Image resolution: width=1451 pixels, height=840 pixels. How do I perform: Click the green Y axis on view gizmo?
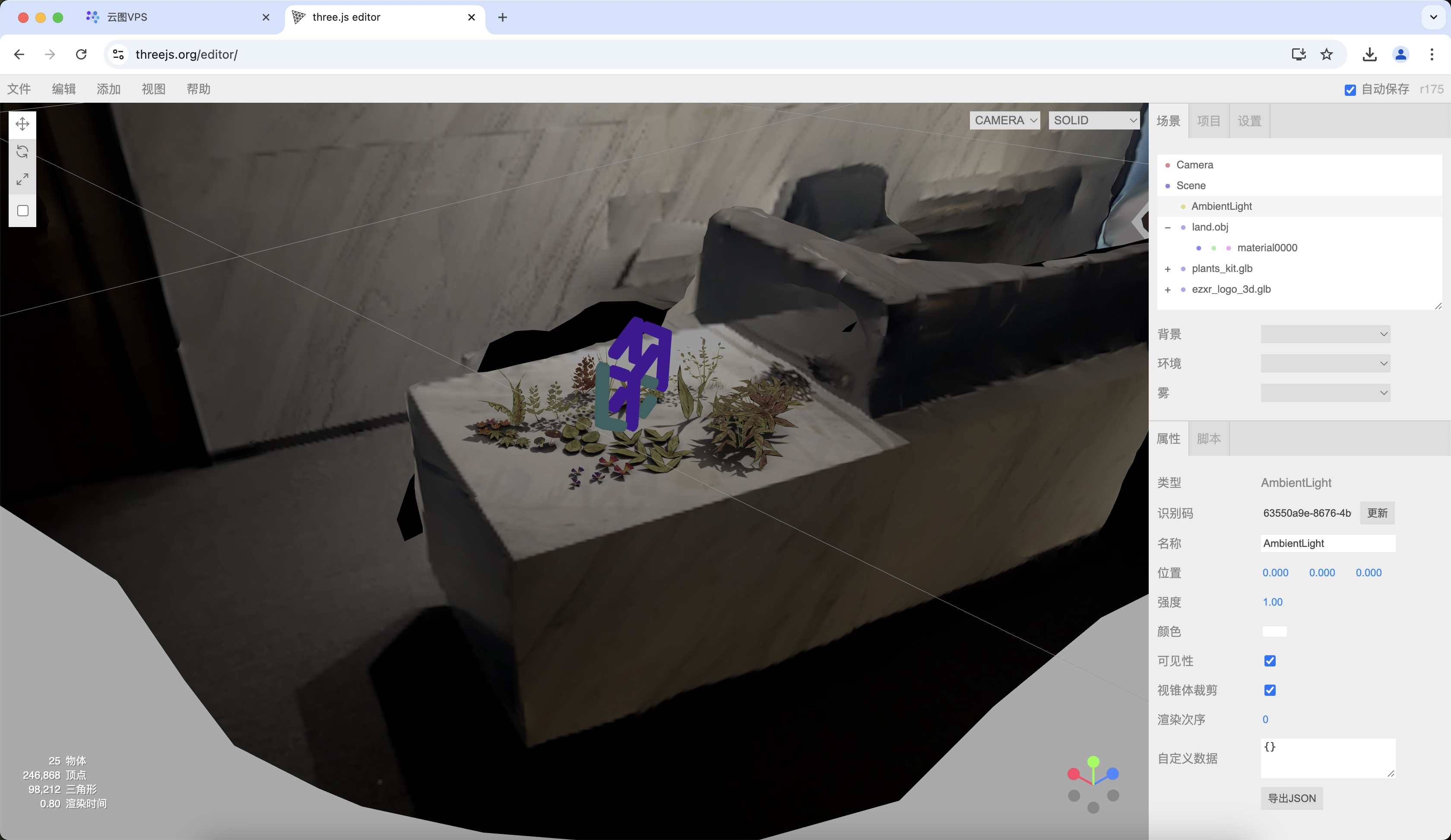point(1093,762)
